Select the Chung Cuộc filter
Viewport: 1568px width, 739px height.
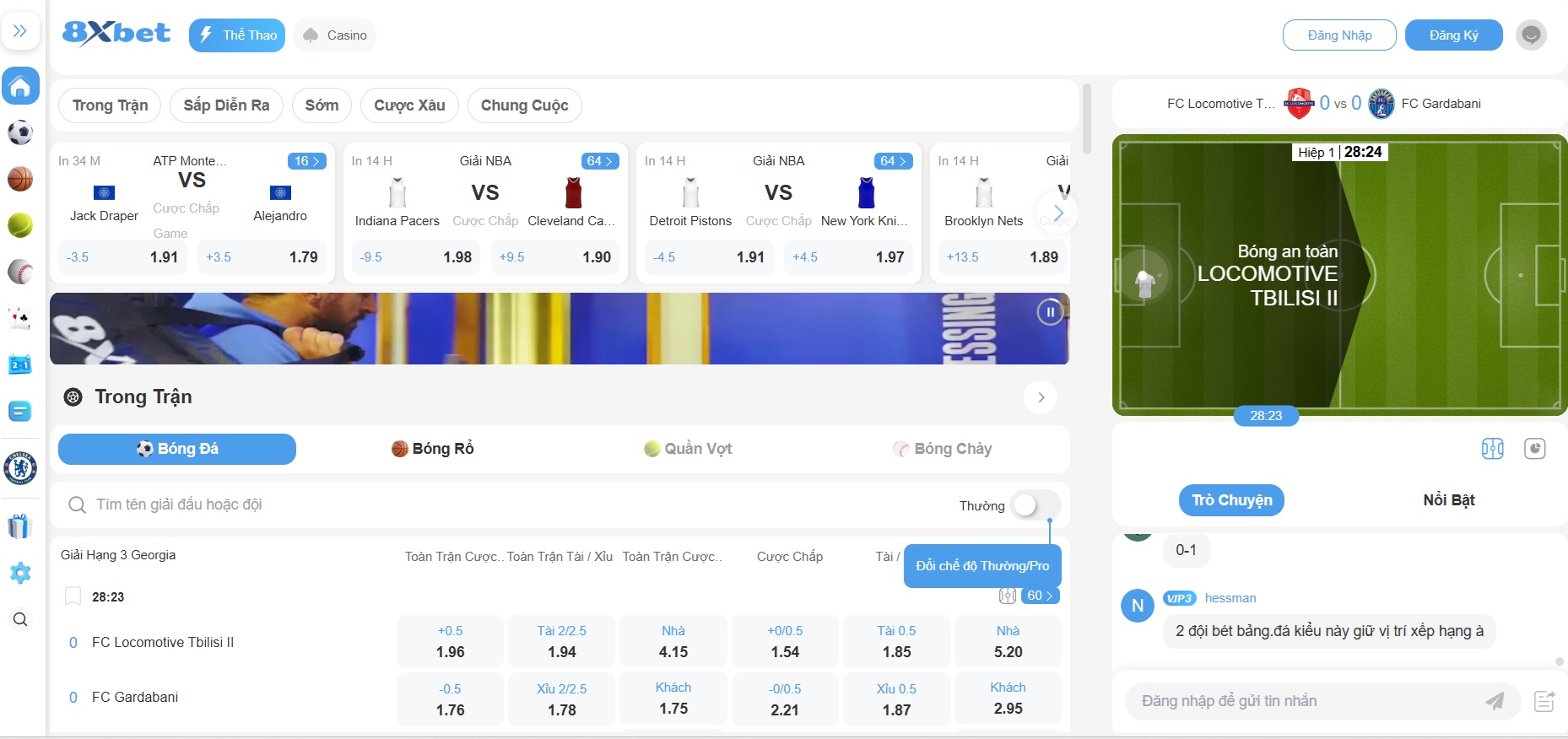click(x=524, y=105)
